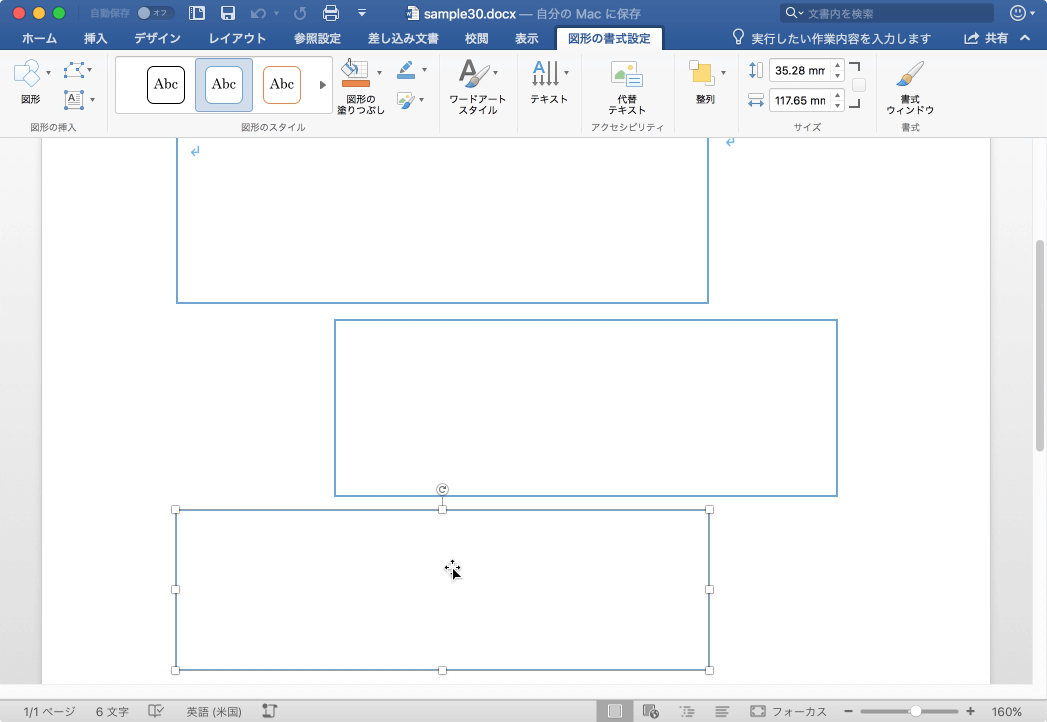1047x722 pixels.
Task: Click the zoom slider handle
Action: point(916,711)
